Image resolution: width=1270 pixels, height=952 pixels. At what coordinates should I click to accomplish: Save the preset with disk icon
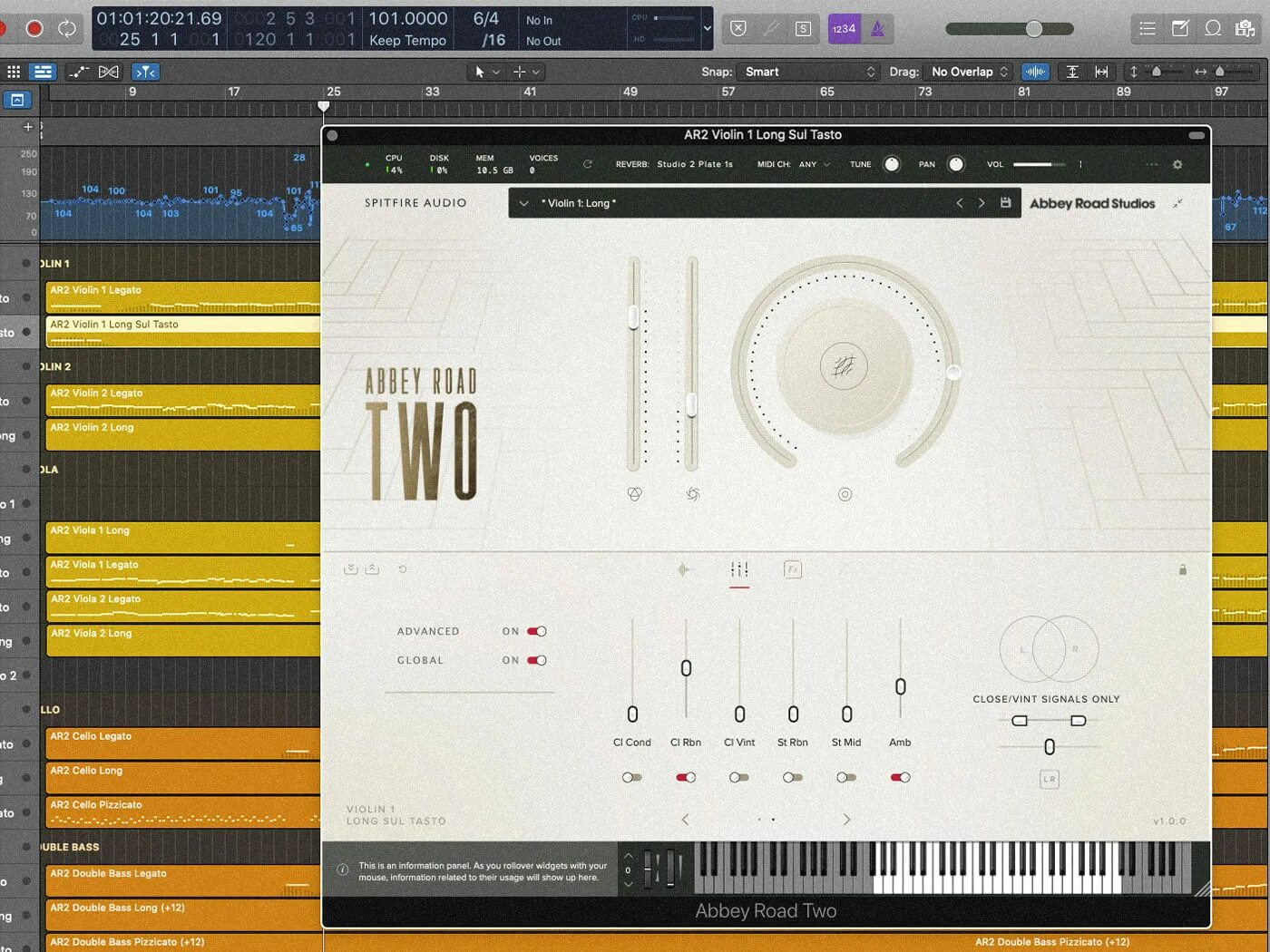point(1005,203)
